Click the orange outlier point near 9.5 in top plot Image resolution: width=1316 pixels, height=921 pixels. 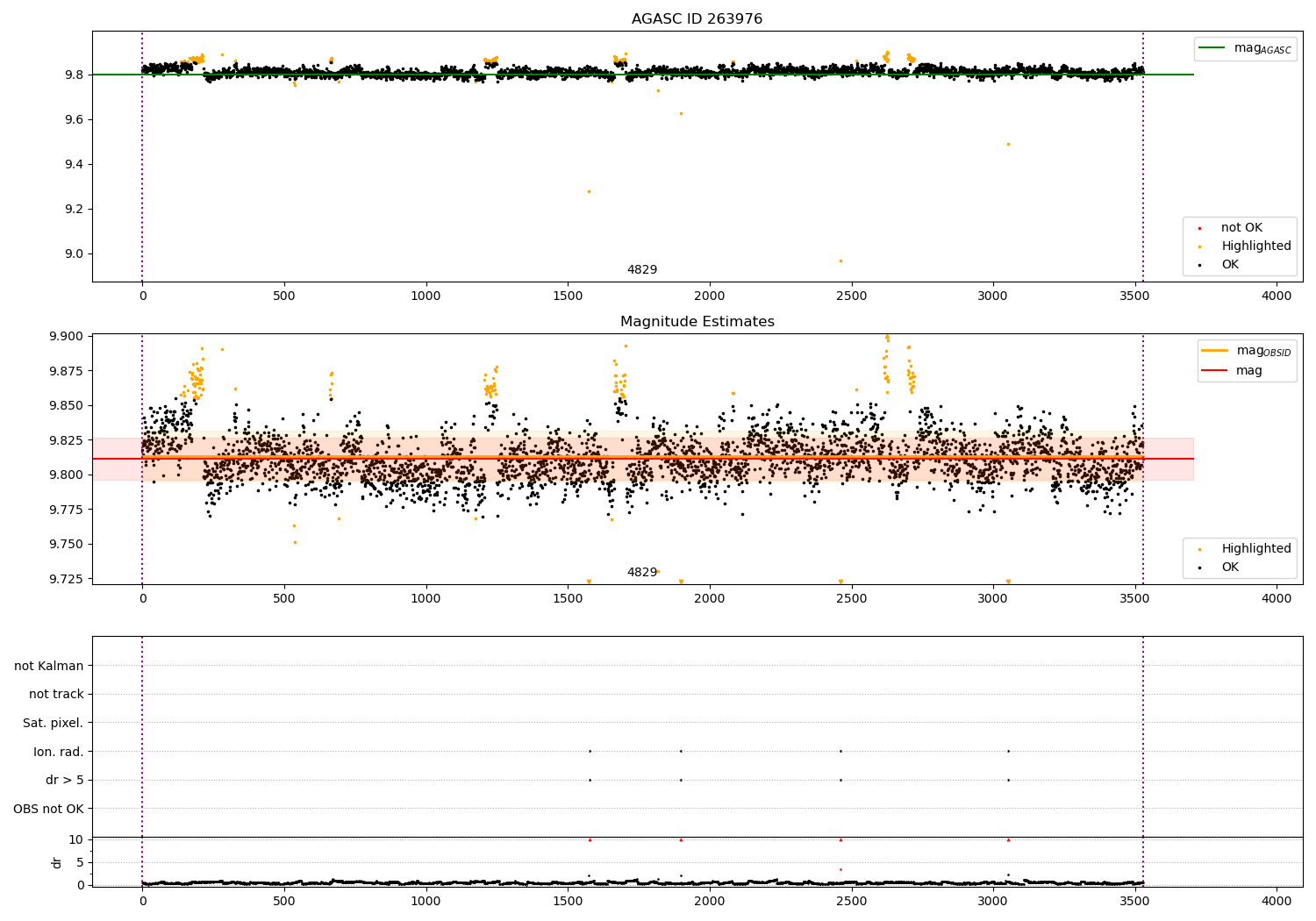(1008, 144)
